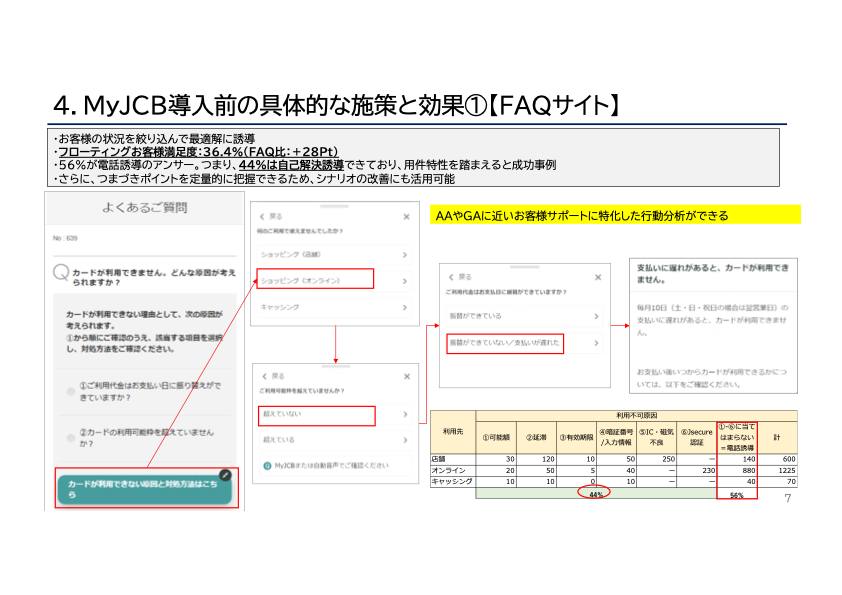The width and height of the screenshot is (842, 595).
Task: Click the ⑥Jsecure認証 column header
Action: [696, 437]
